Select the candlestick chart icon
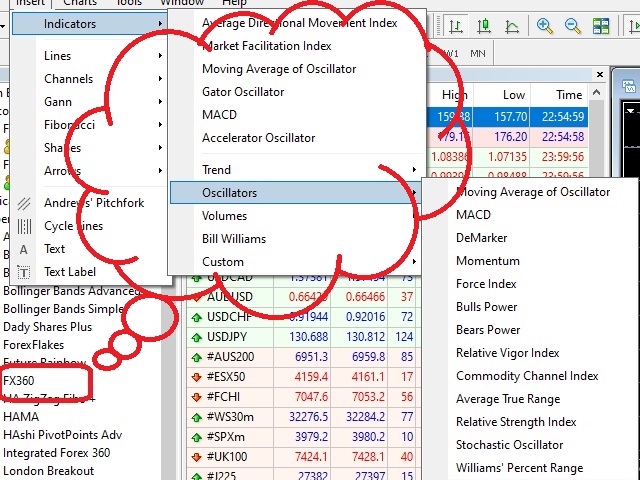The image size is (640, 480). (484, 26)
